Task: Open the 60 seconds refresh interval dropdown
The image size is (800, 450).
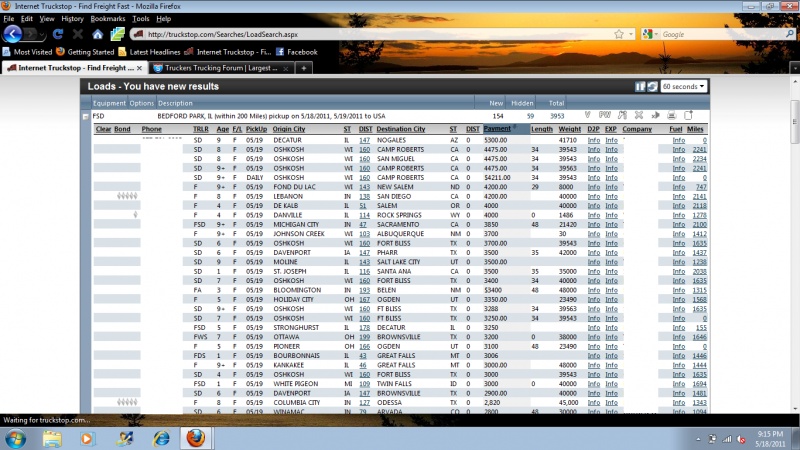Action: click(x=685, y=87)
